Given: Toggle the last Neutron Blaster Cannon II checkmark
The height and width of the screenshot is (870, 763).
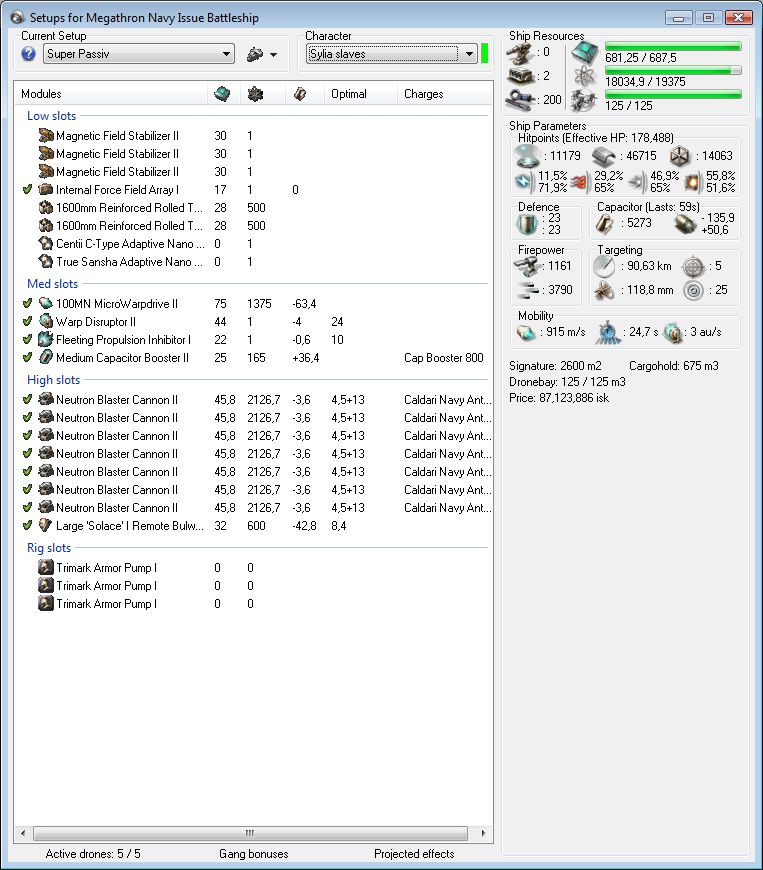Looking at the screenshot, I should click(27, 508).
